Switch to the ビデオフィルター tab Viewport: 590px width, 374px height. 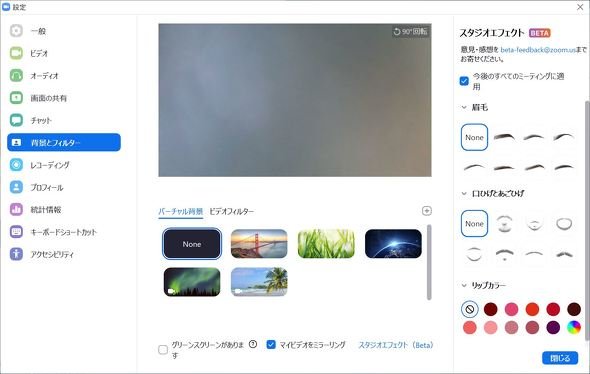pyautogui.click(x=231, y=211)
